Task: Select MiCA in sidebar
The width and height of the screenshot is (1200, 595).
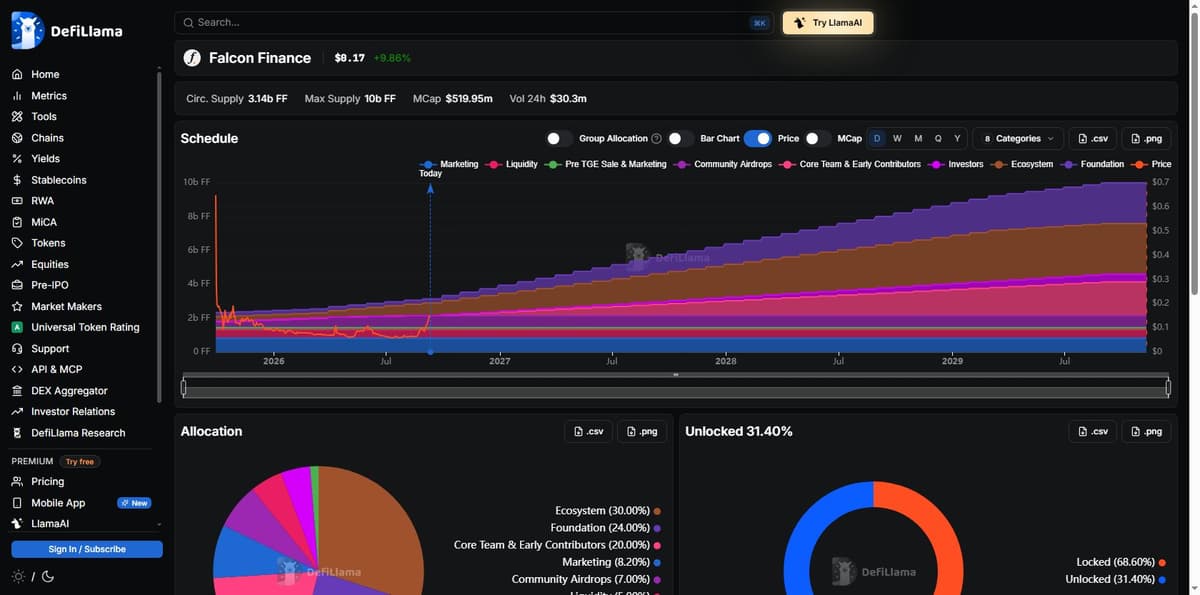Action: (44, 222)
